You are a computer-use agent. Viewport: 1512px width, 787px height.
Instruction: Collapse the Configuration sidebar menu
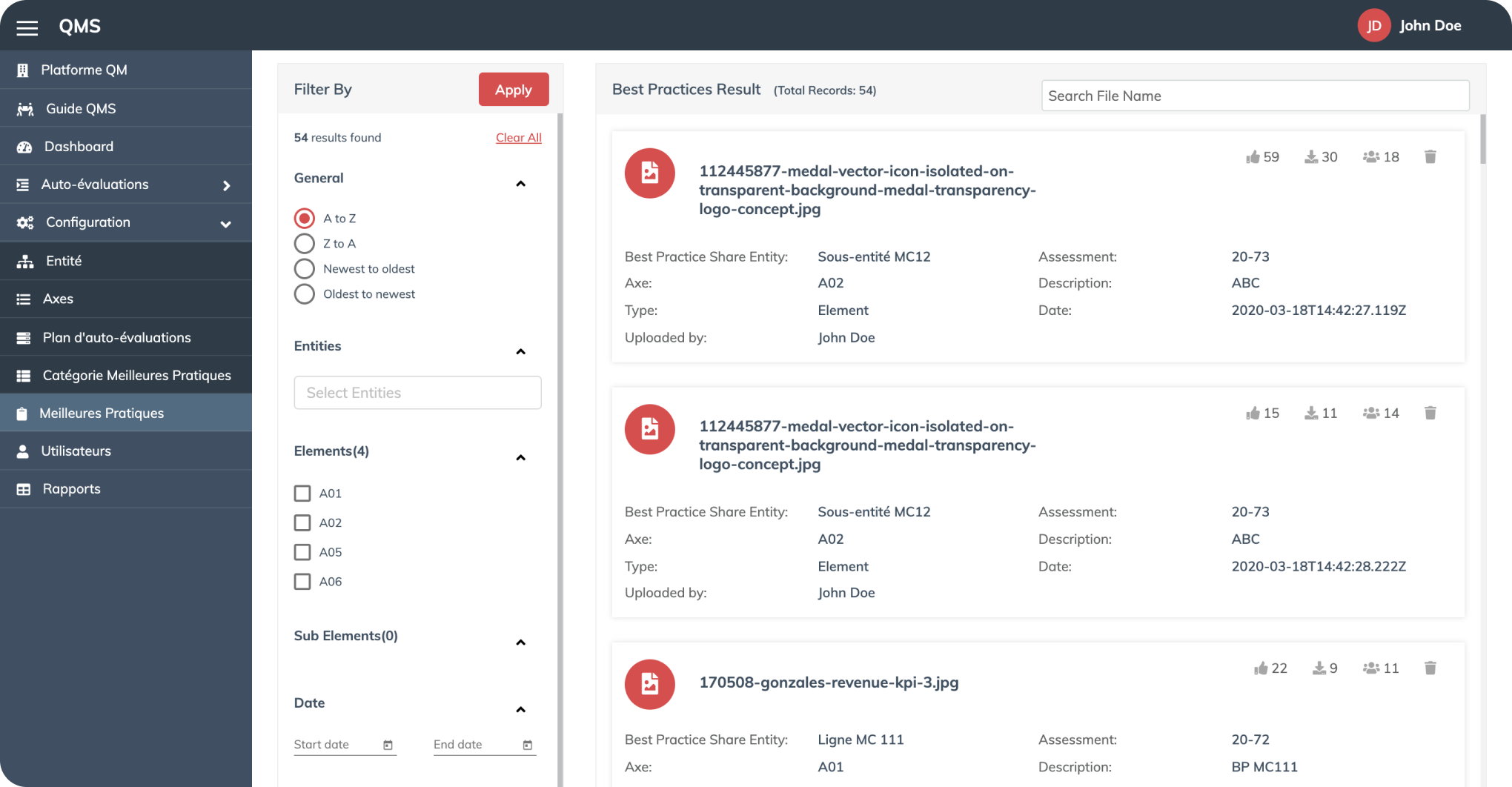coord(226,223)
